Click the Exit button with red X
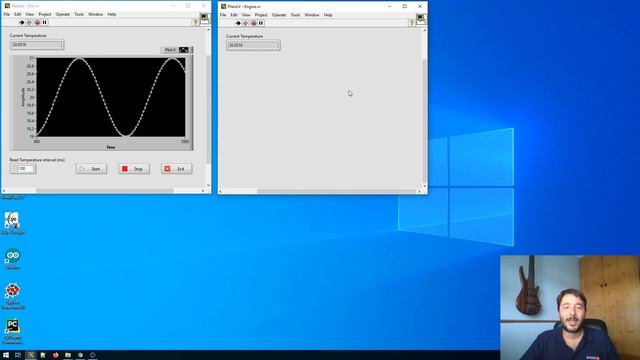Image resolution: width=640 pixels, height=360 pixels. pos(176,169)
